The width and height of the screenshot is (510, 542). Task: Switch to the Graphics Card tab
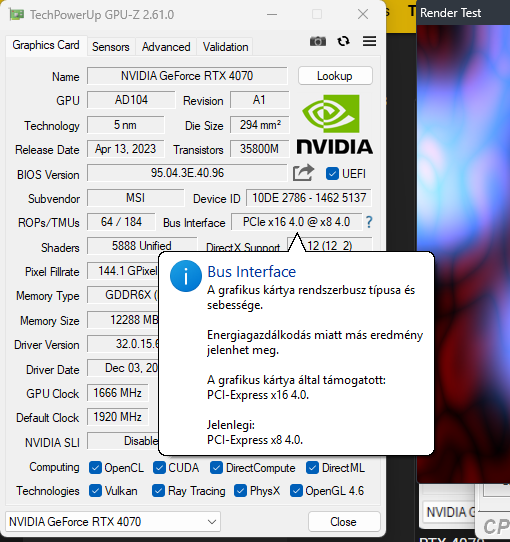pos(46,45)
